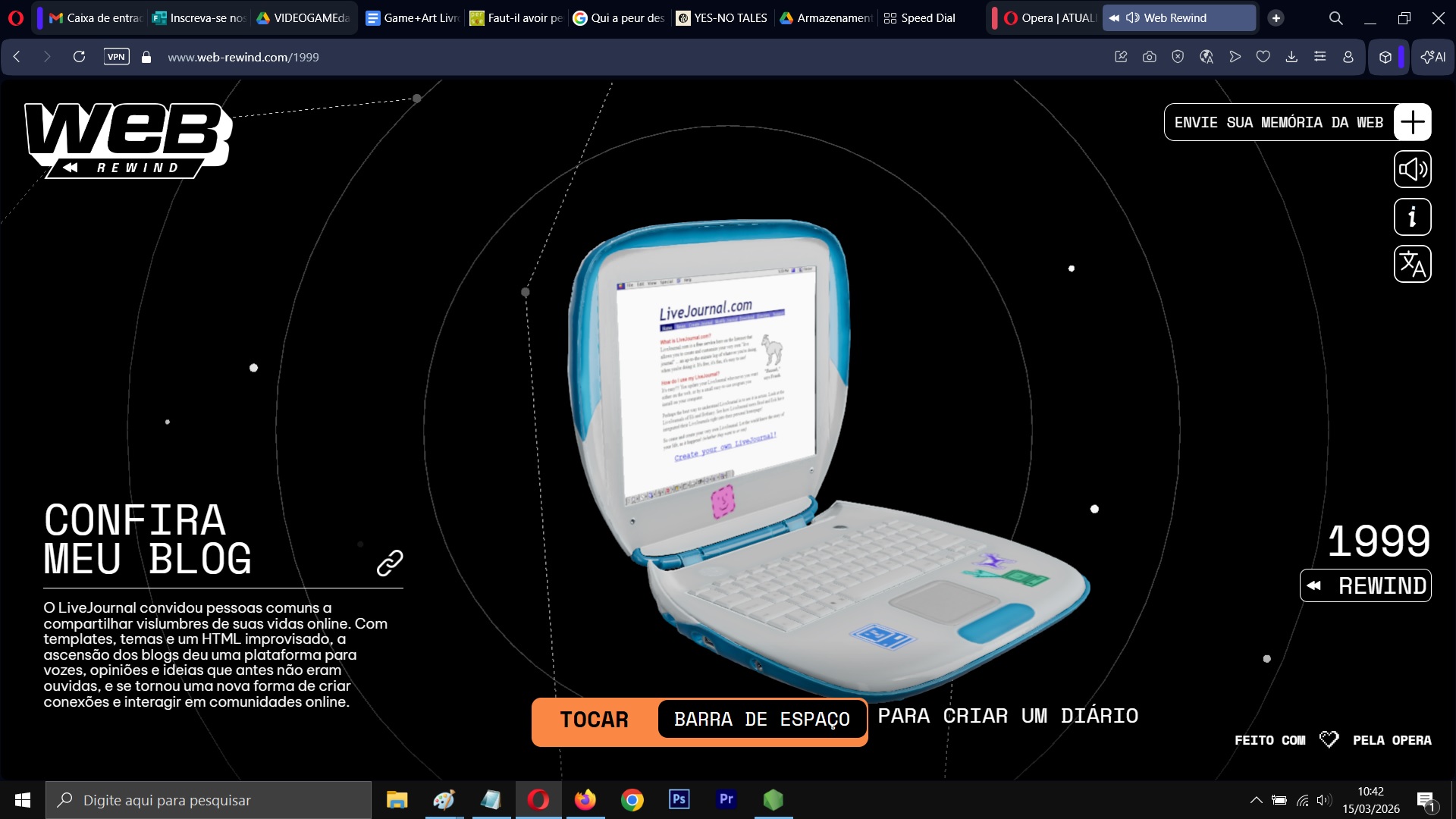Copy link icon beside Confira Meu Blog

390,563
